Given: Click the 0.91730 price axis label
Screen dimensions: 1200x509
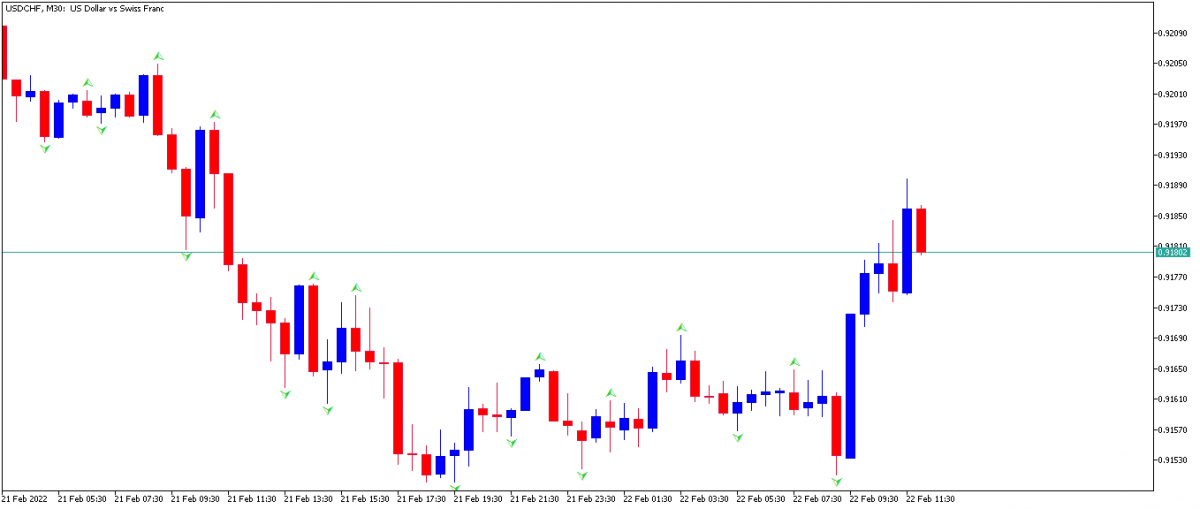Looking at the screenshot, I should [x=1172, y=308].
